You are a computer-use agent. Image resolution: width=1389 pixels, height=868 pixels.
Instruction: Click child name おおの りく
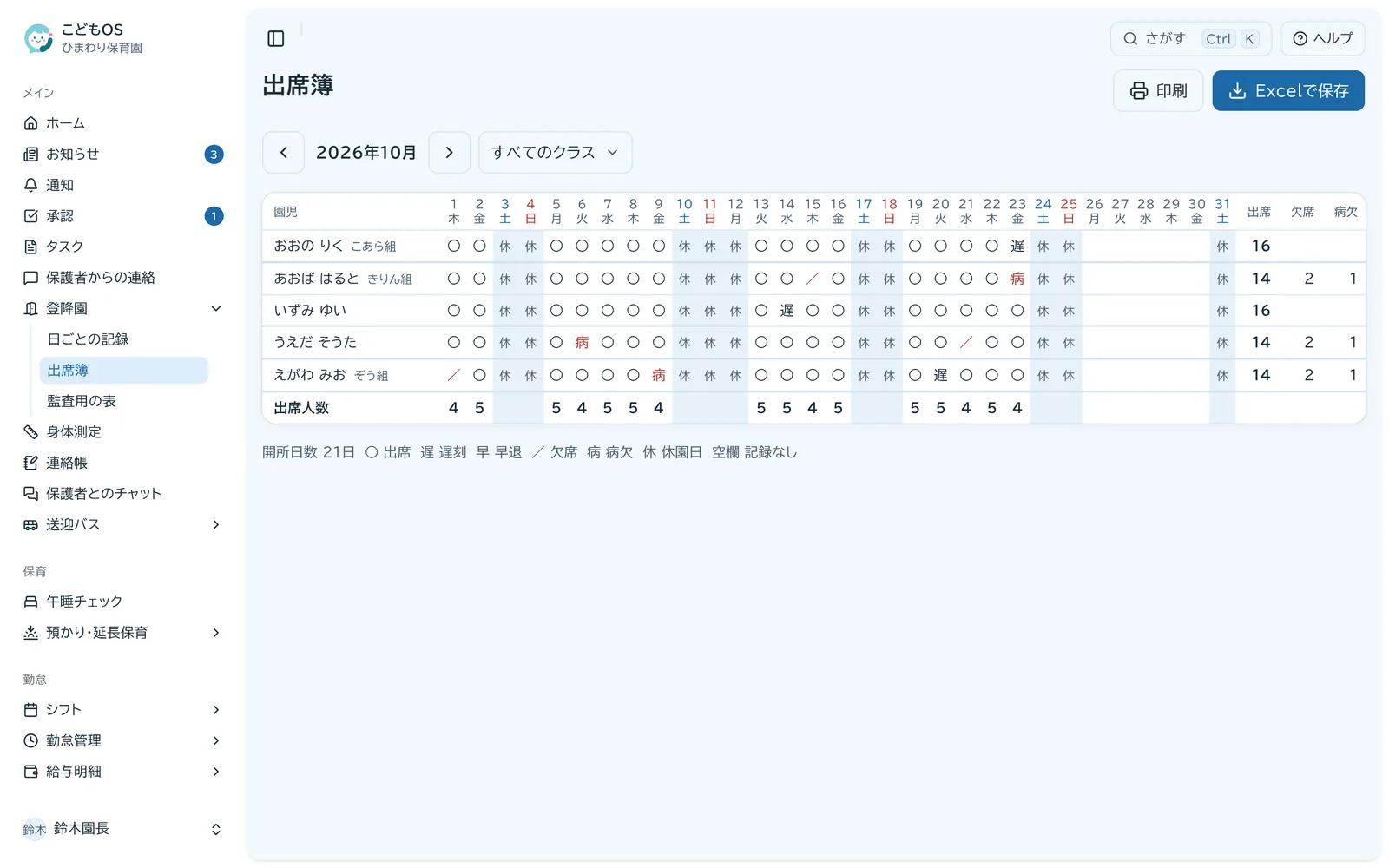(309, 246)
